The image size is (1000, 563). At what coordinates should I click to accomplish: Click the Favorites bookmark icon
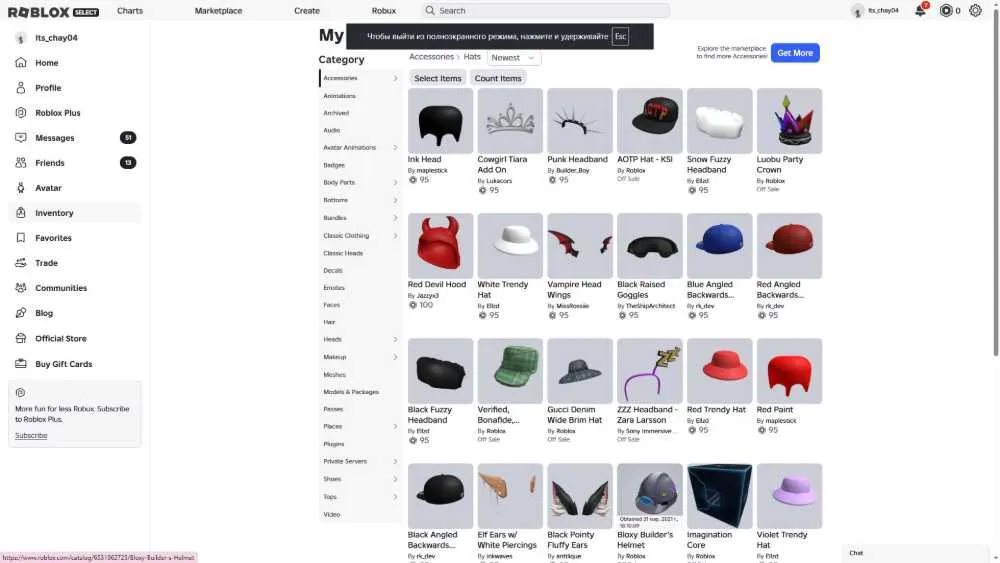21,238
